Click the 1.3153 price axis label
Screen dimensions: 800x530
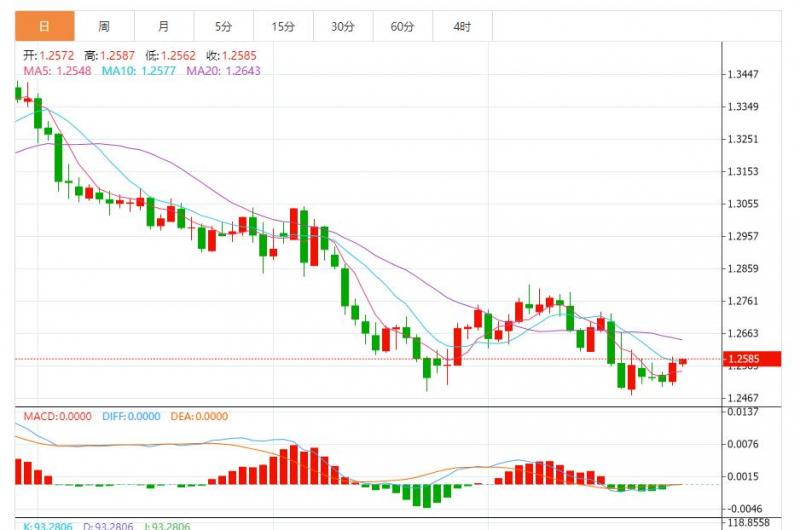click(743, 171)
